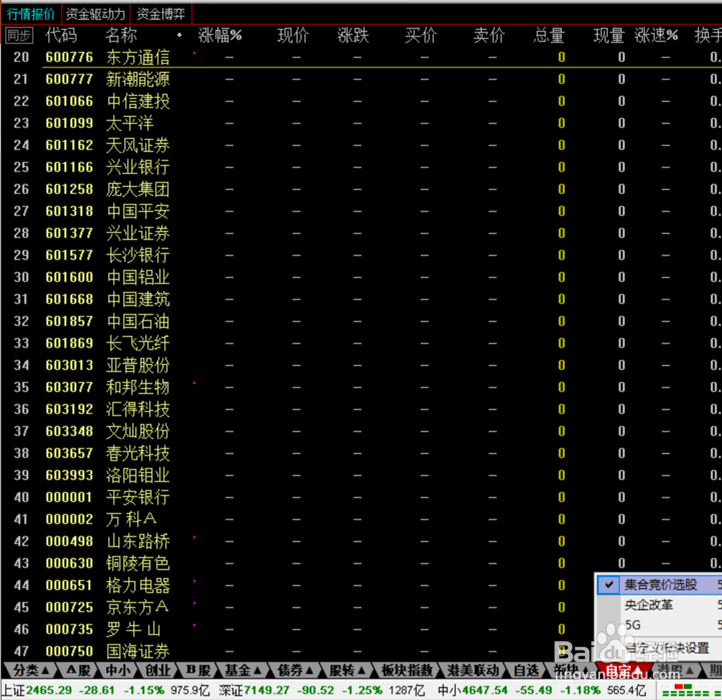Open 自定义板块设置 from the popup menu
722x700 pixels.
click(x=667, y=648)
